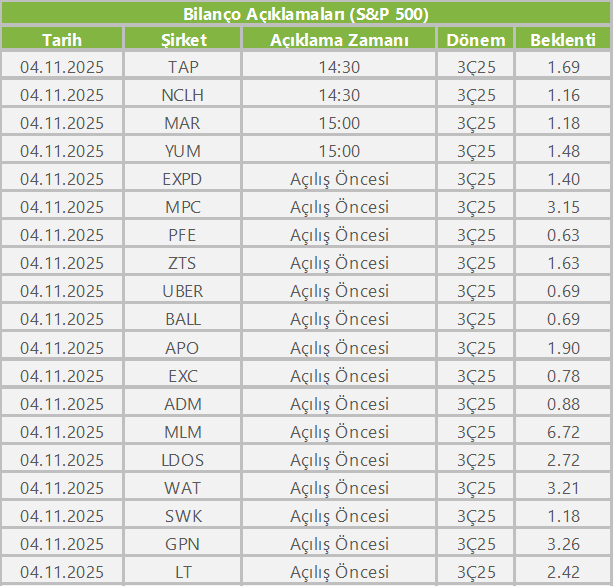This screenshot has height=586, width=614.
Task: Click the LT period cell 3Ç25
Action: [475, 572]
